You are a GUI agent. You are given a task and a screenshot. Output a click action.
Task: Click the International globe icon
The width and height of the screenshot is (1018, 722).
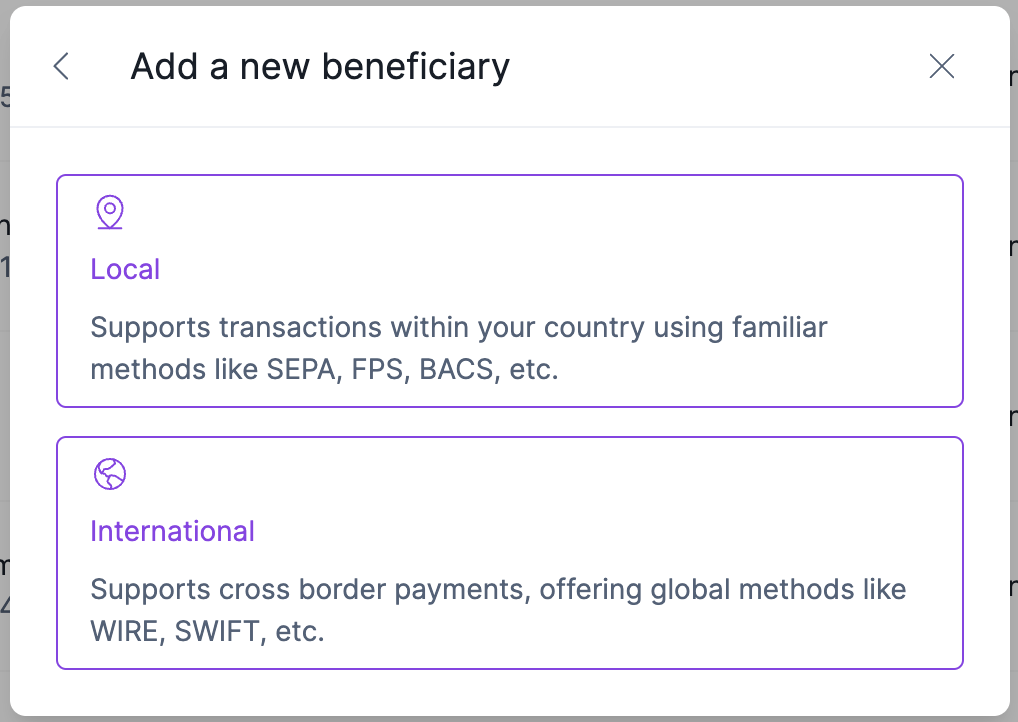click(x=109, y=473)
